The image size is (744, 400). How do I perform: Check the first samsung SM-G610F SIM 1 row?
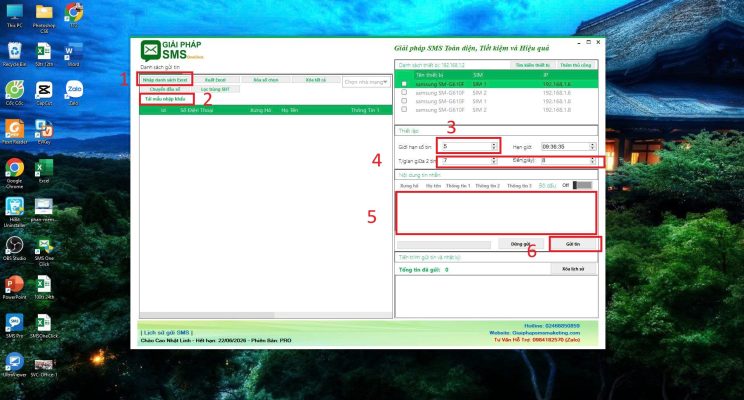click(x=403, y=83)
